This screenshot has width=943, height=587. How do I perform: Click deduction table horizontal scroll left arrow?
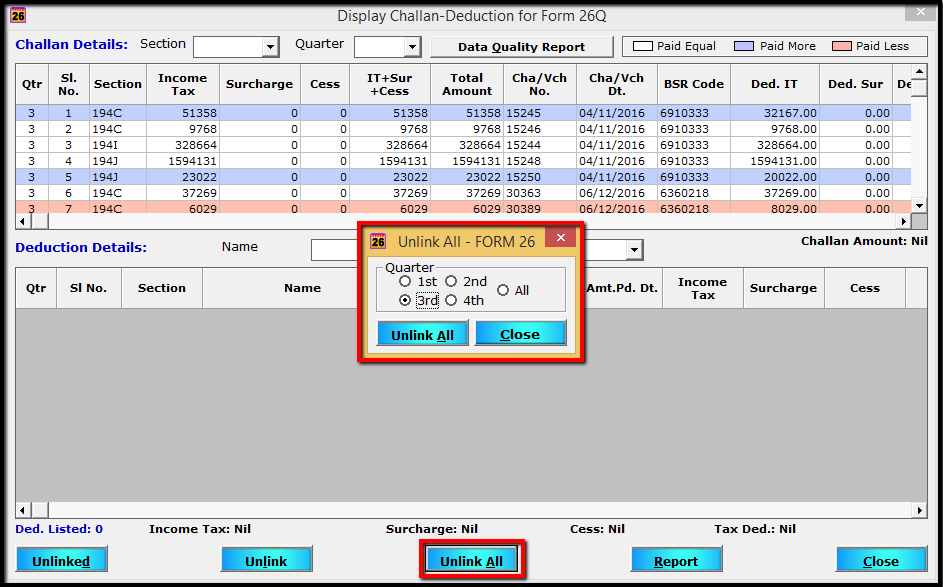tap(23, 511)
